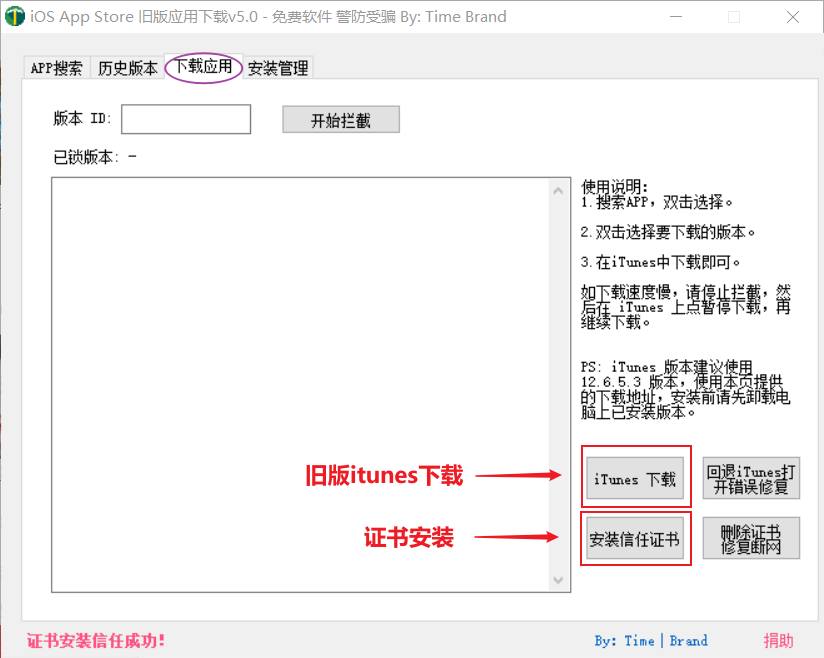The image size is (824, 658).
Task: Click the 使用说明 heading text
Action: [615, 186]
